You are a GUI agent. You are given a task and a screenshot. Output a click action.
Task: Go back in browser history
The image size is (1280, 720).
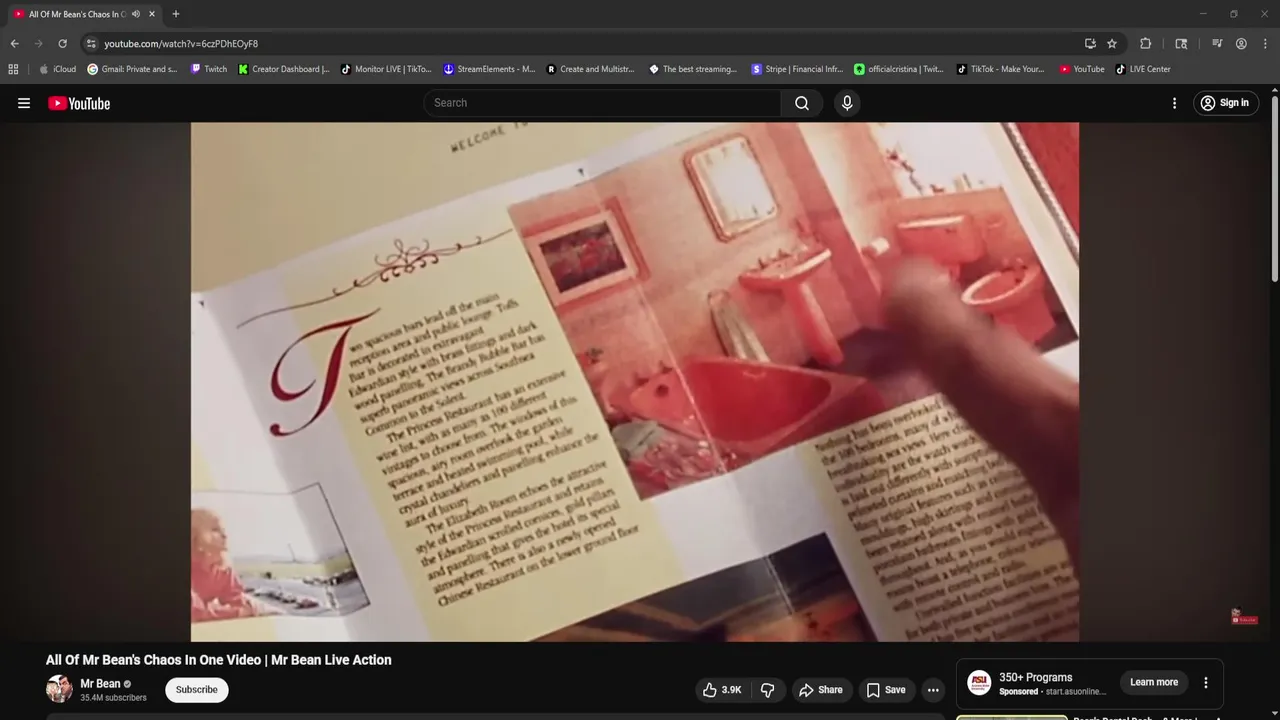coord(14,44)
